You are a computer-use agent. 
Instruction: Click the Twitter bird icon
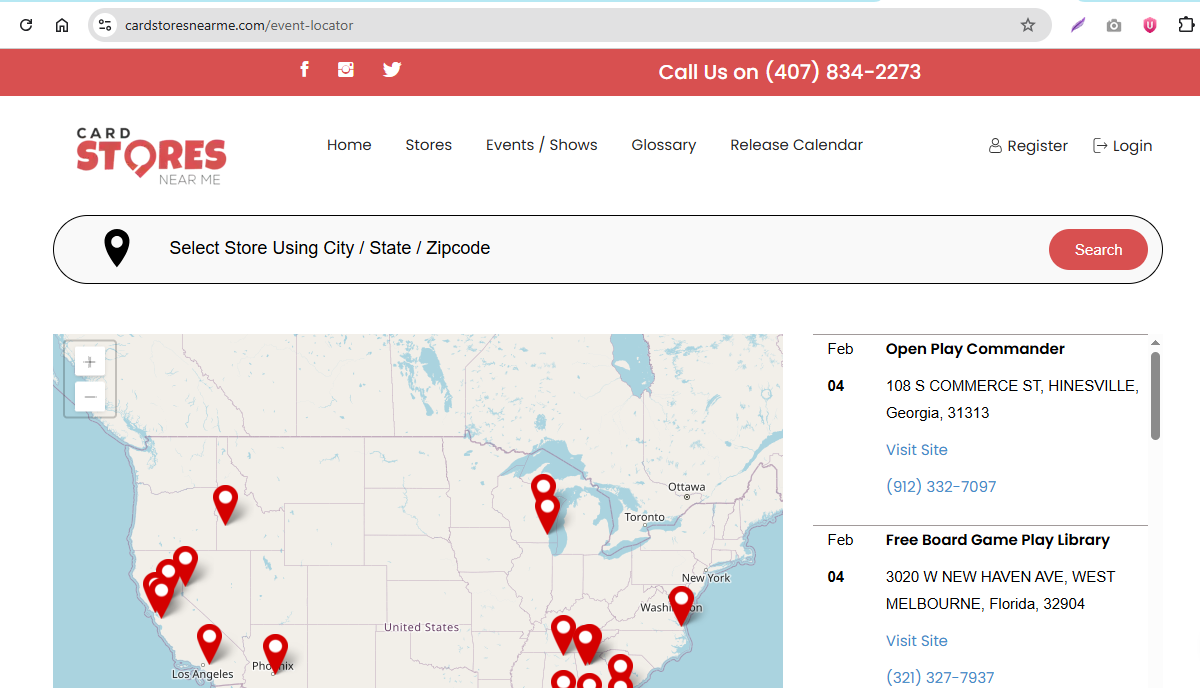(x=391, y=69)
